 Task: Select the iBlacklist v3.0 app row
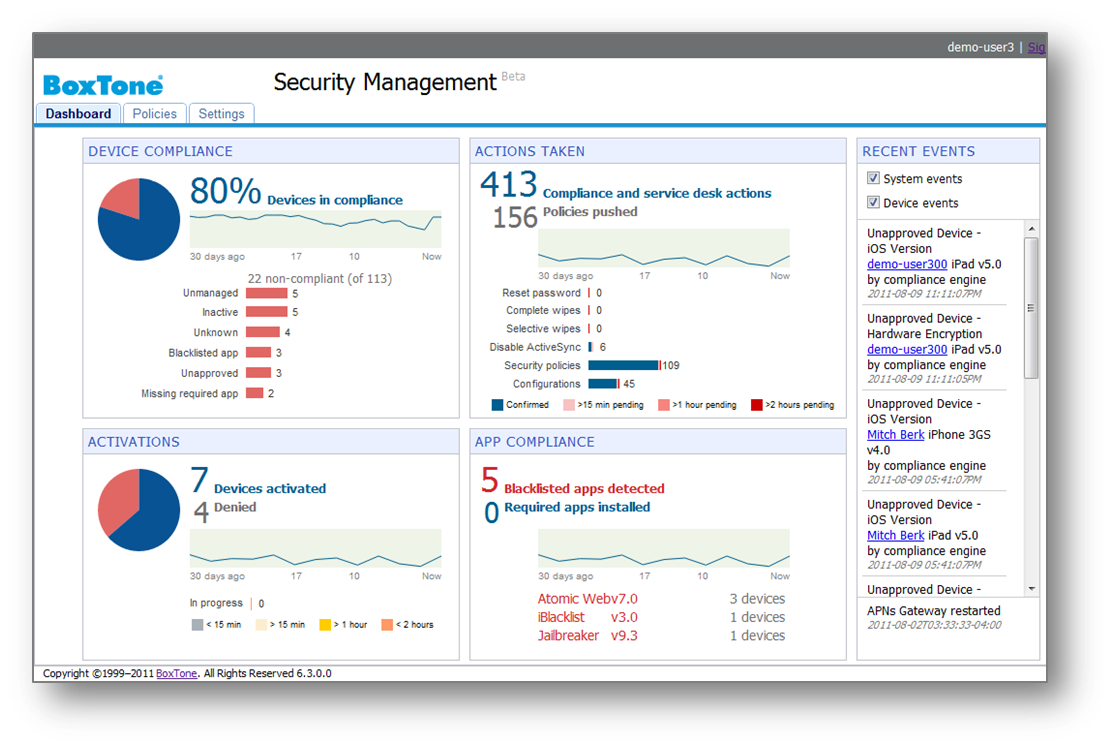coord(661,617)
